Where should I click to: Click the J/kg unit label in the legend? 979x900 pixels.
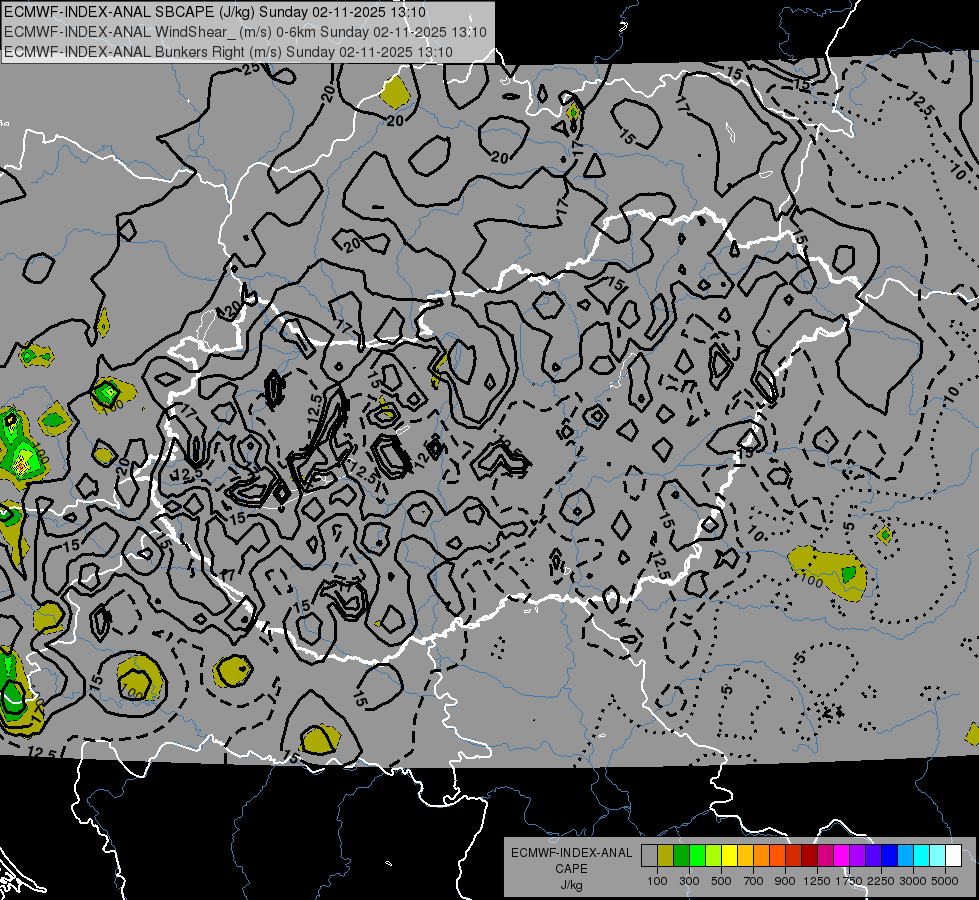pos(571,885)
